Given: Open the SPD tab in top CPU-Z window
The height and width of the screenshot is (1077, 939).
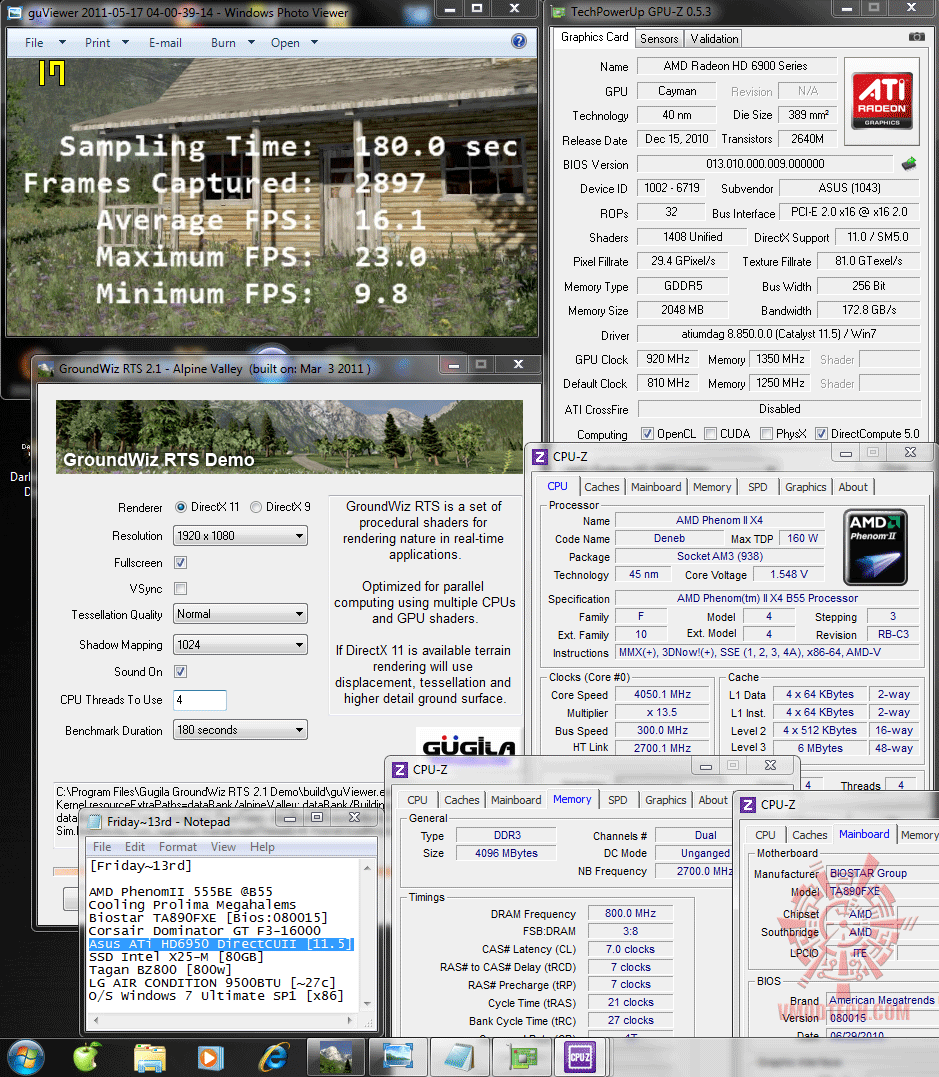Looking at the screenshot, I should [x=758, y=487].
